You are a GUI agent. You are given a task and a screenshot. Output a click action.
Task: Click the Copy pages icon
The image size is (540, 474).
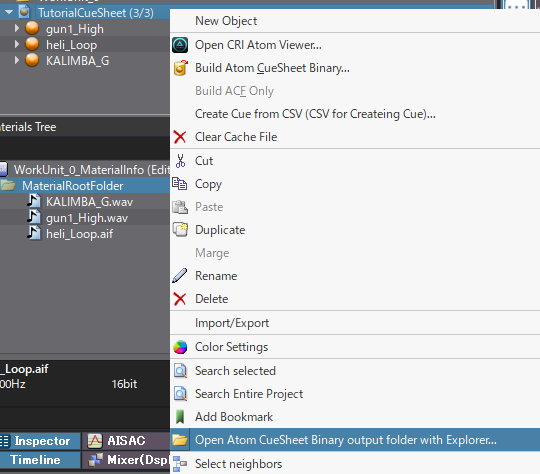point(179,184)
